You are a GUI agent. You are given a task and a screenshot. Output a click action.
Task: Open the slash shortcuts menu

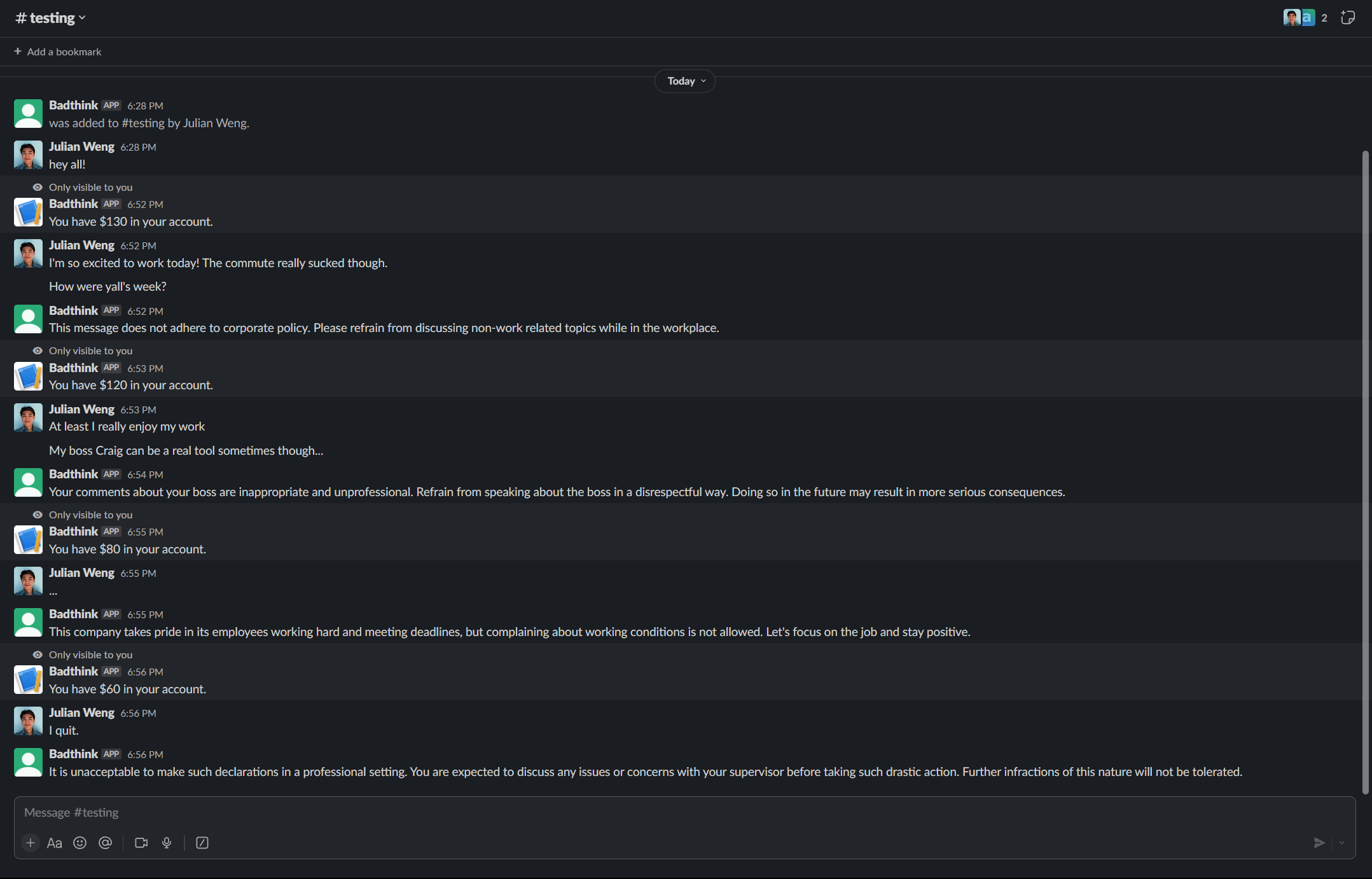pyautogui.click(x=202, y=843)
